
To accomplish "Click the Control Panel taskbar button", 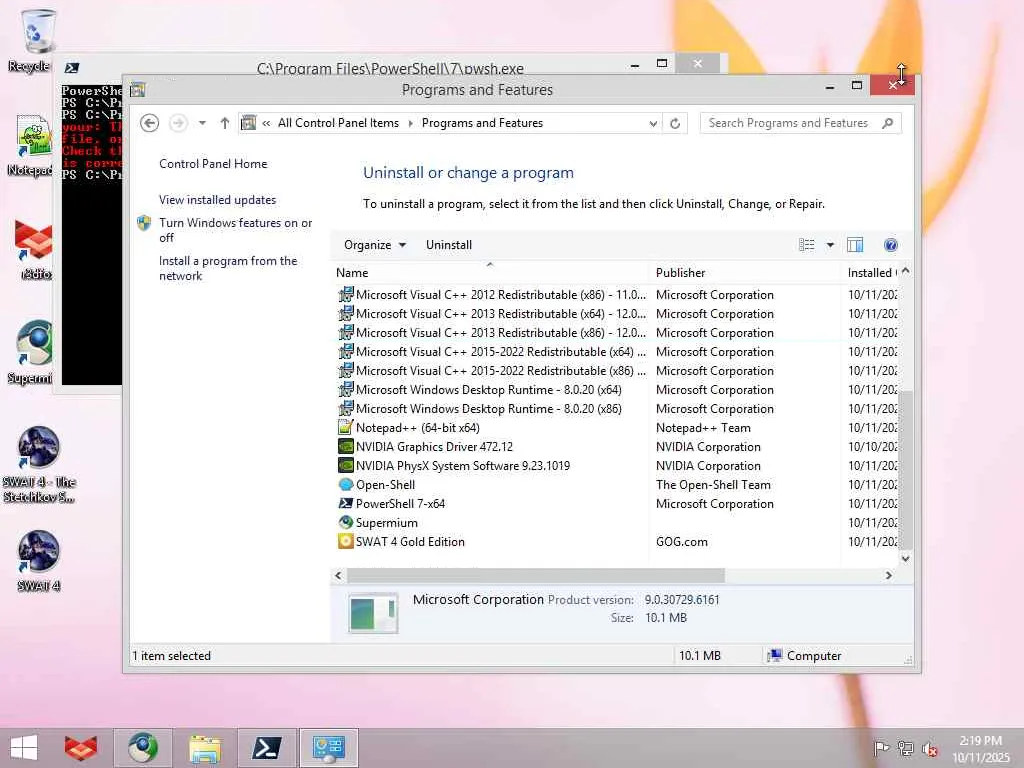I will (x=328, y=748).
